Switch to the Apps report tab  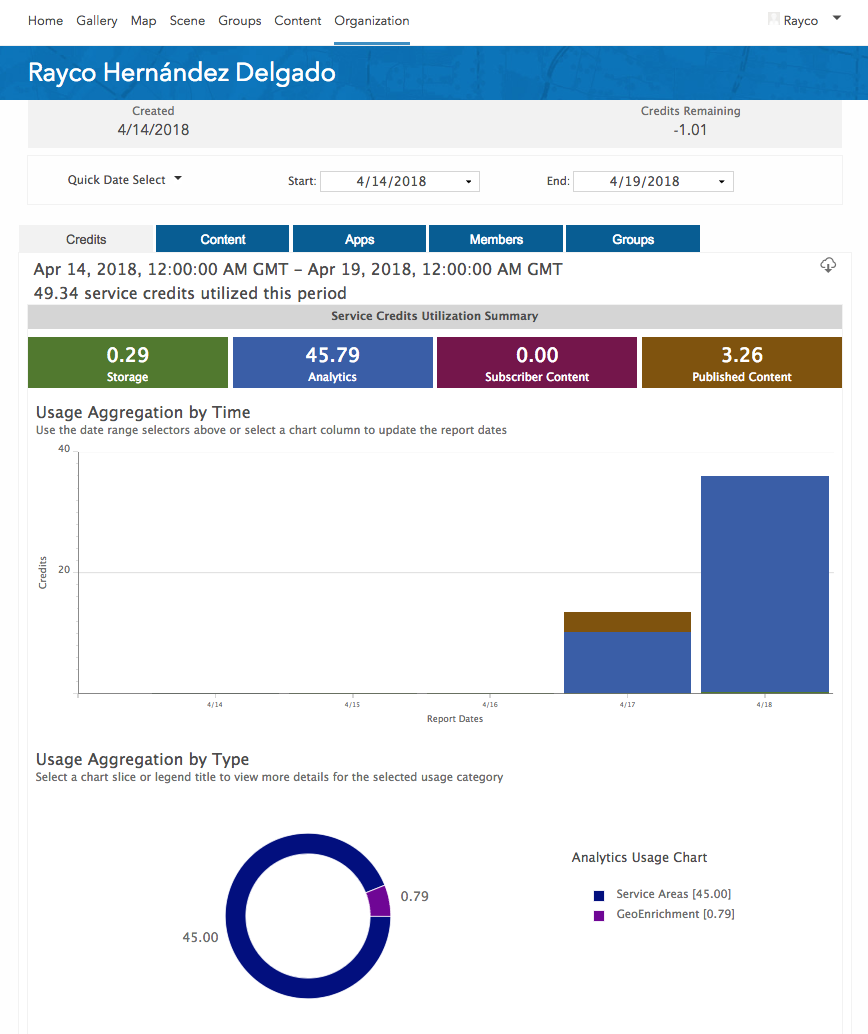pos(360,239)
